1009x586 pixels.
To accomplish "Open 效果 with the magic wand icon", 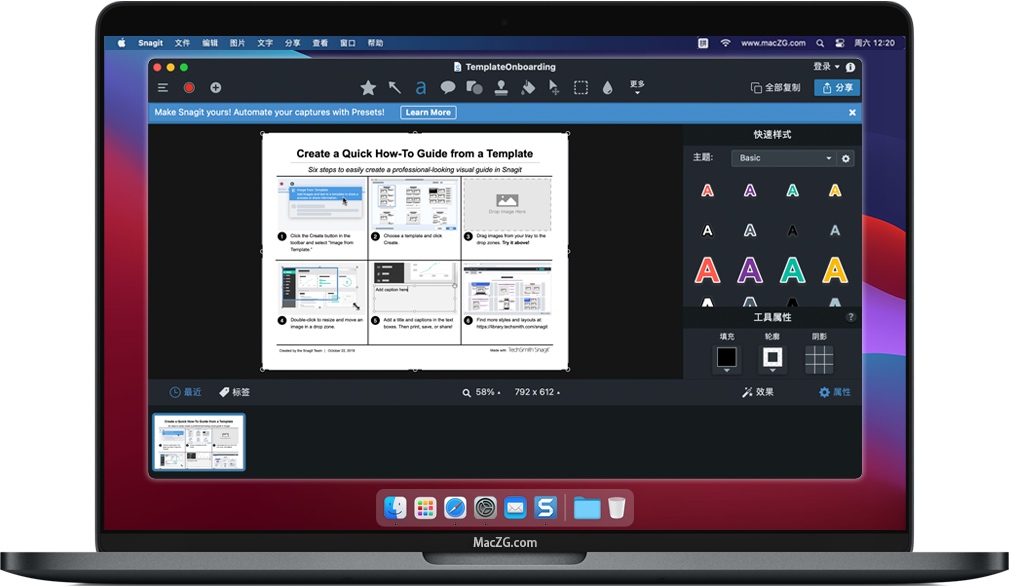I will pos(758,392).
